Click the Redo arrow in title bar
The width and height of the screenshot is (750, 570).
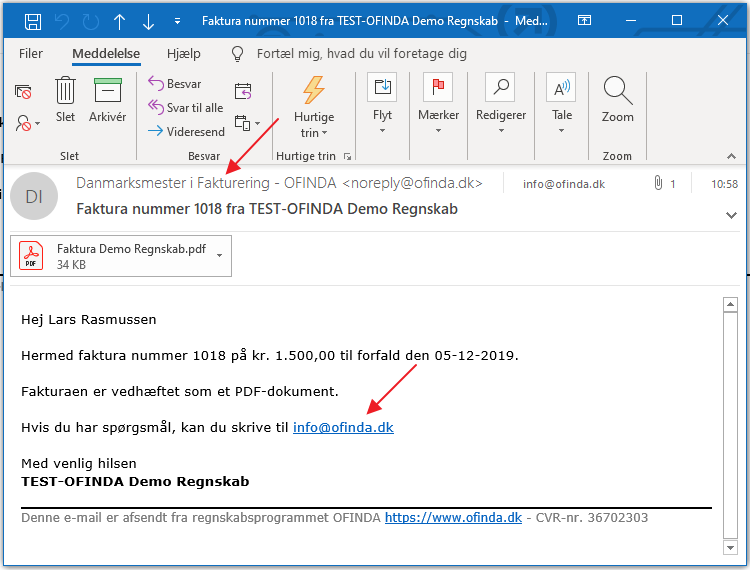click(x=91, y=22)
